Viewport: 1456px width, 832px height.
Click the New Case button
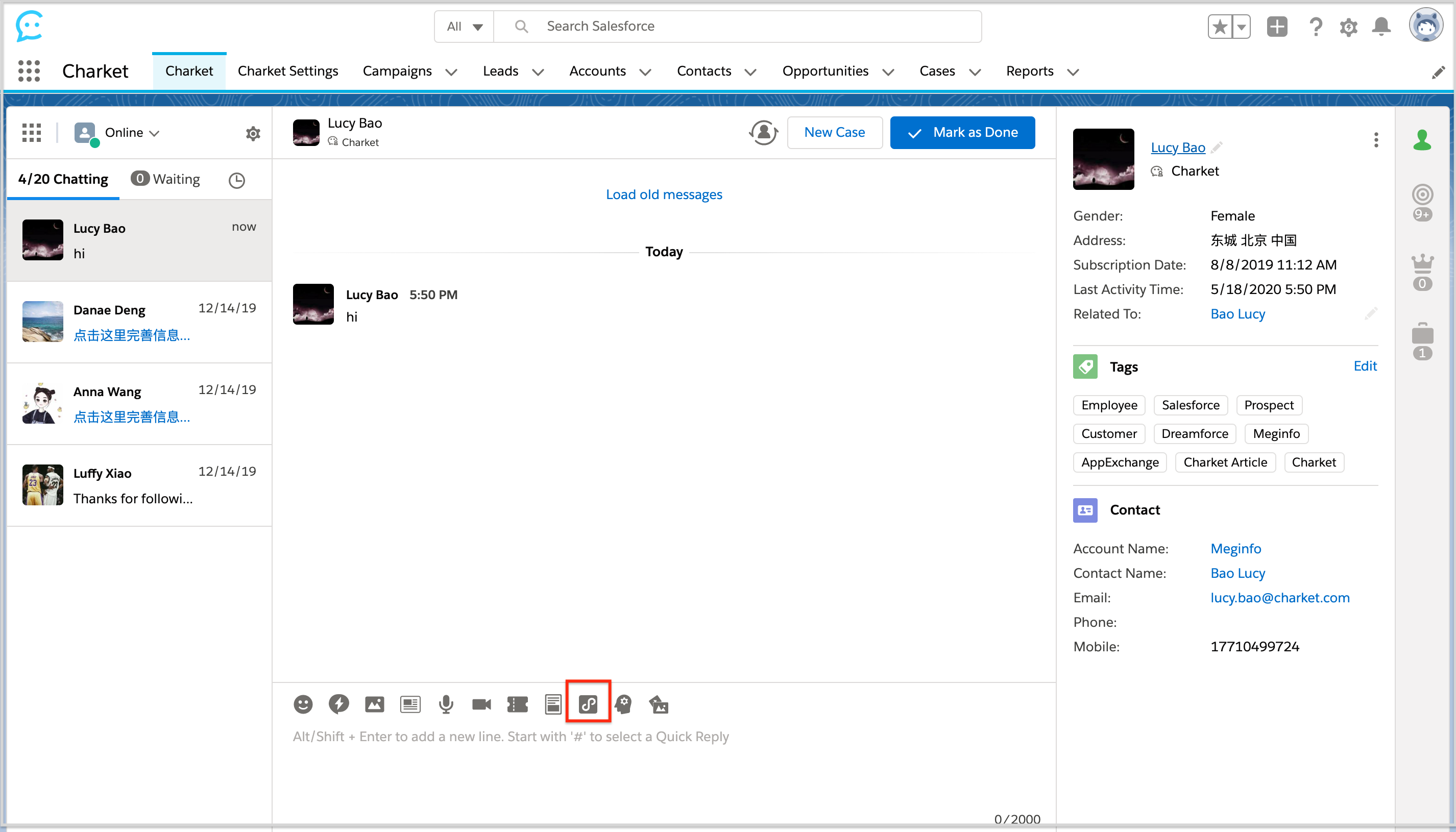(834, 133)
